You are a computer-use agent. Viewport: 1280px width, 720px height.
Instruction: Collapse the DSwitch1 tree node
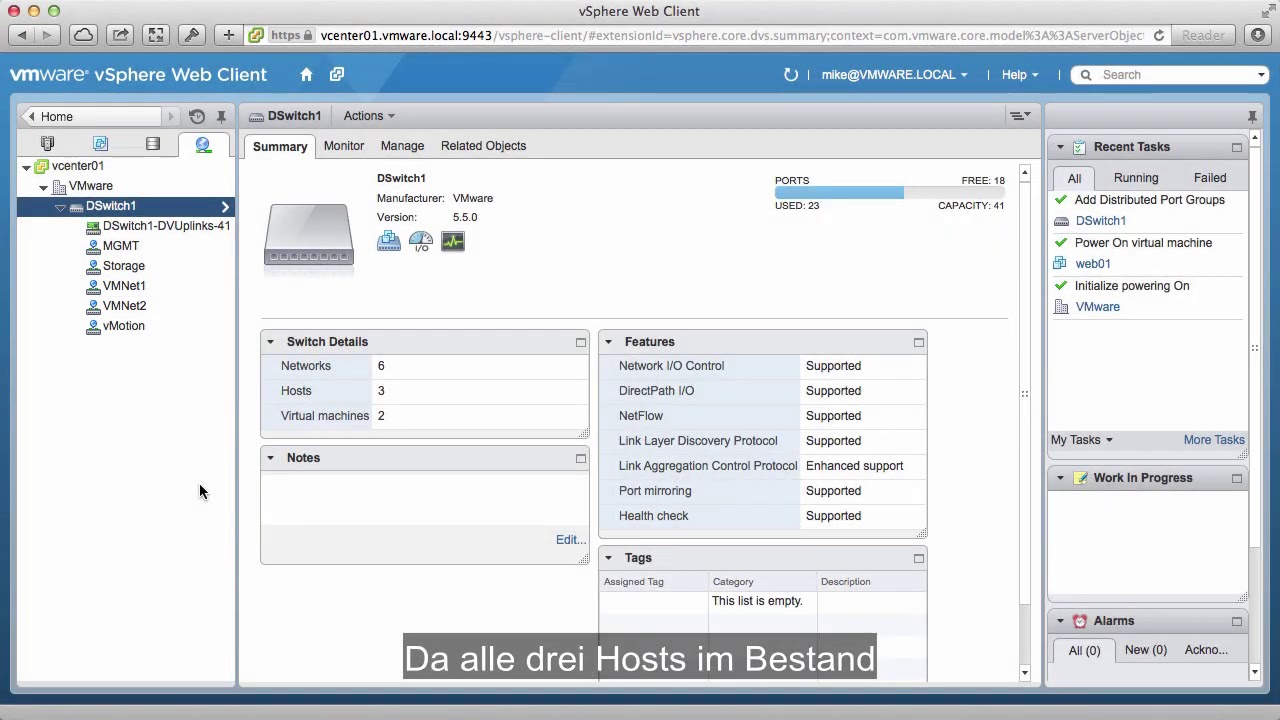point(60,207)
